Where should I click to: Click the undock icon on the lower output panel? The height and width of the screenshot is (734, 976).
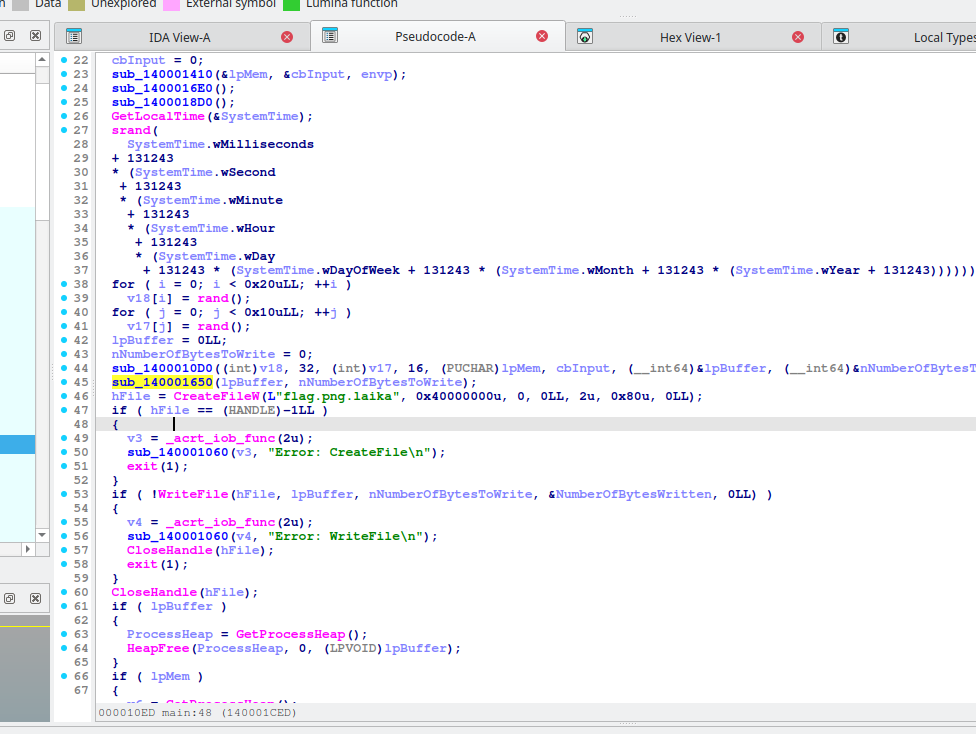[x=10, y=598]
